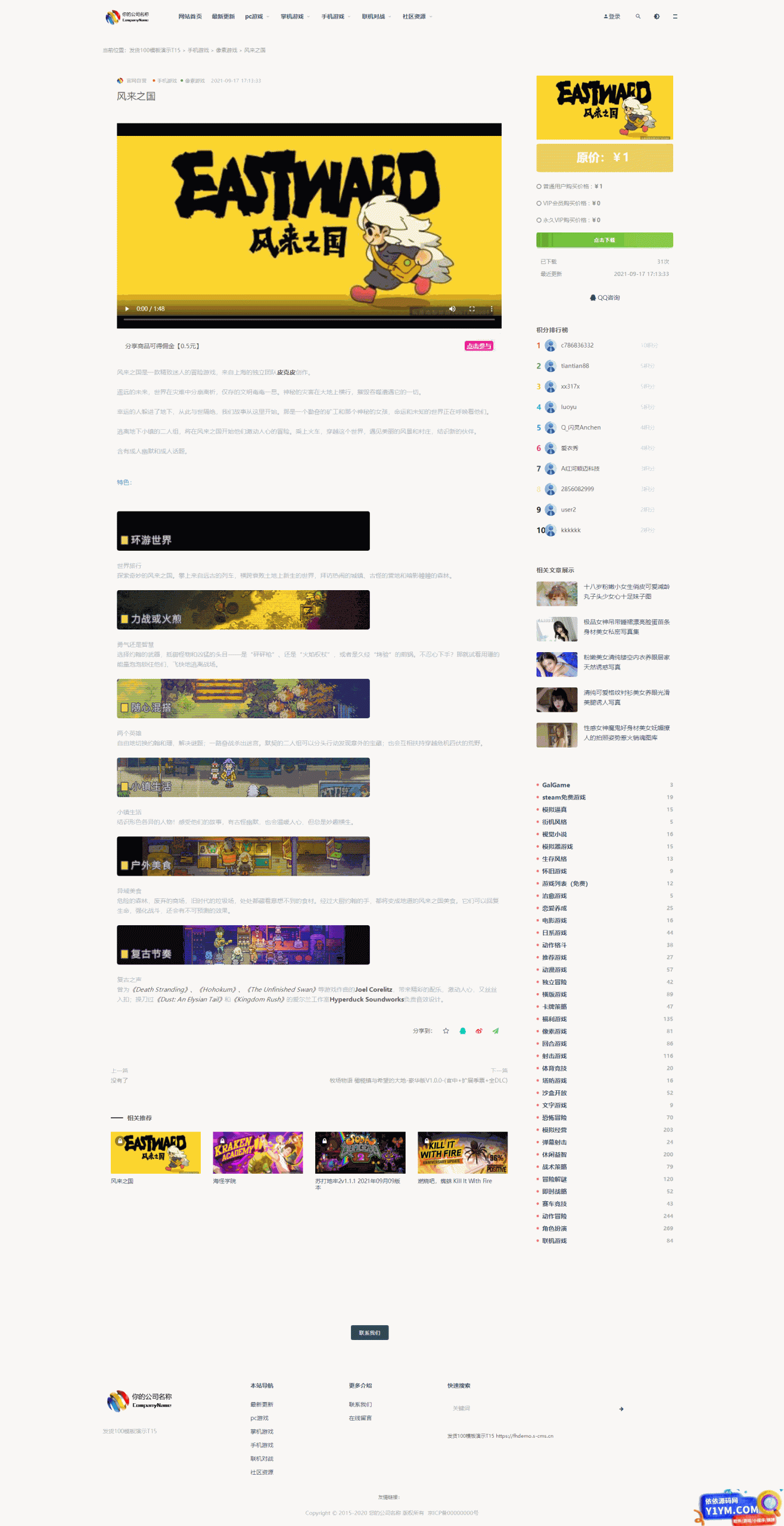Click the 像素游戏 breadcrumb link
The image size is (784, 1526).
226,51
